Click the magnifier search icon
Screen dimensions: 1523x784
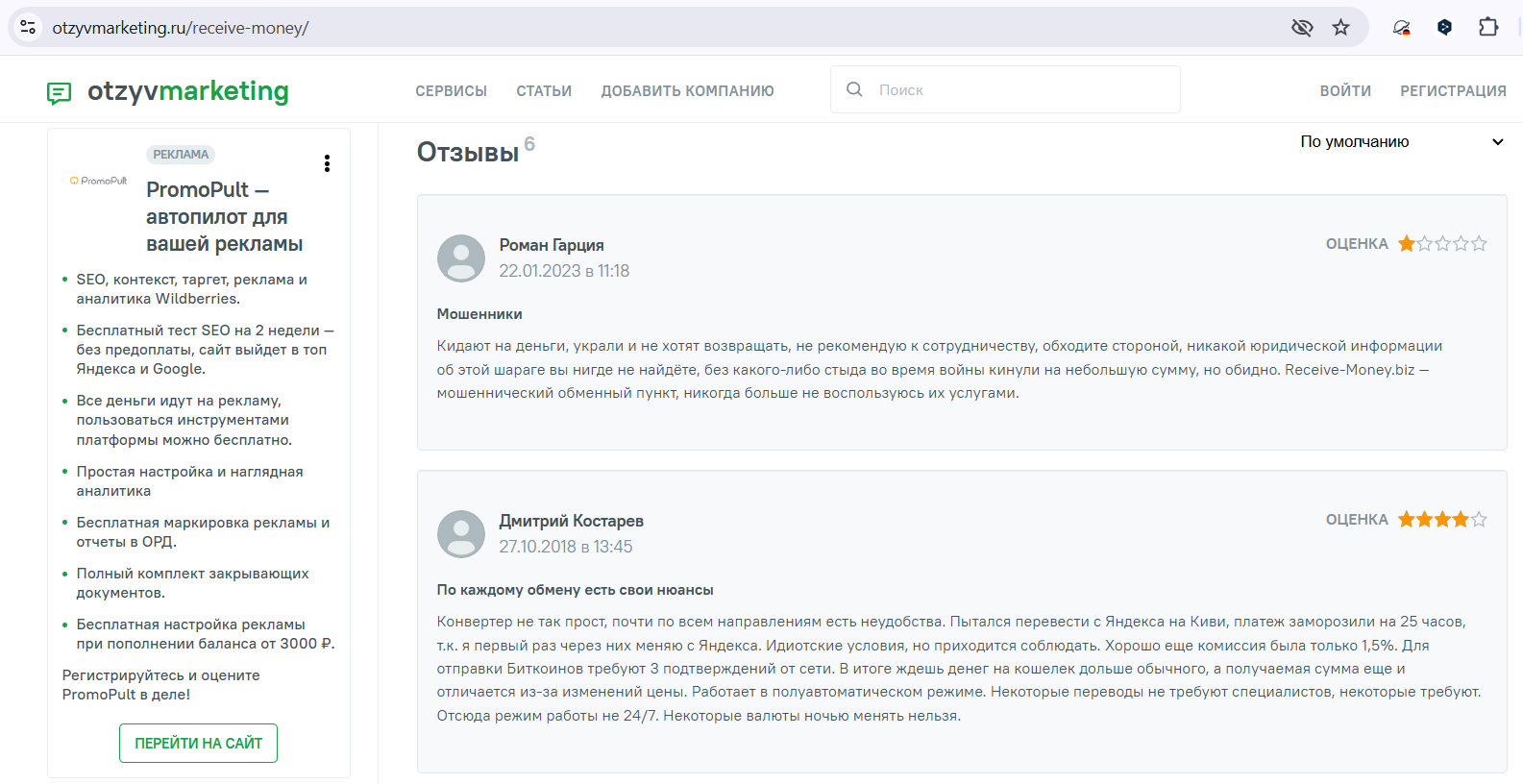(854, 89)
